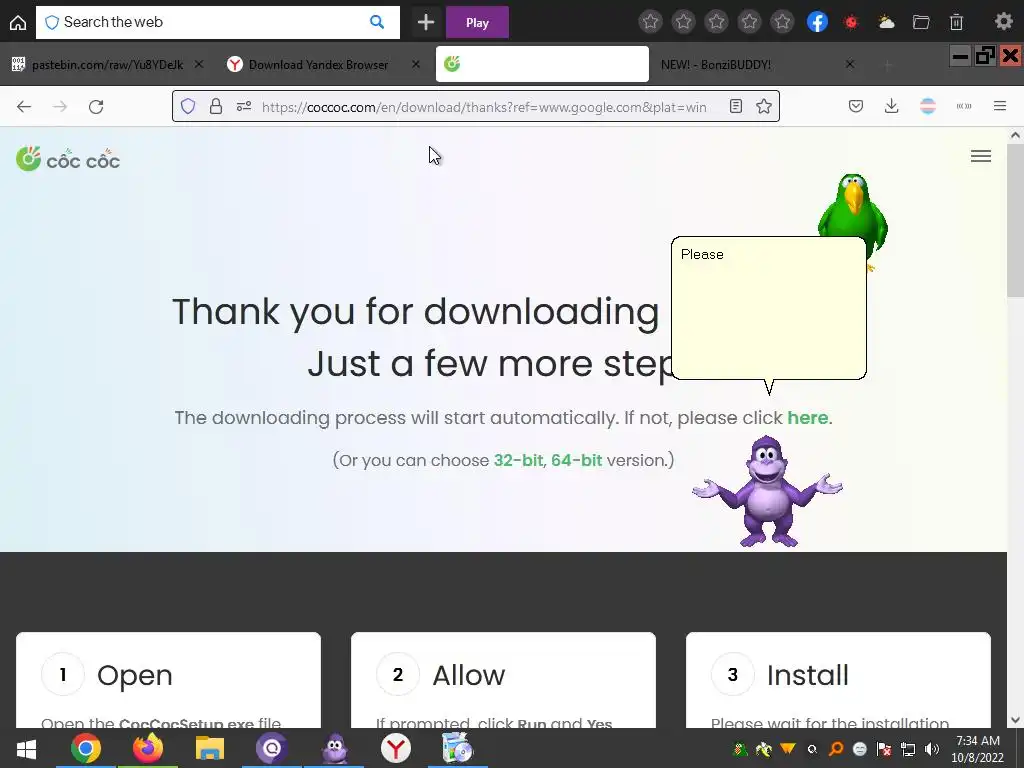The image size is (1024, 768).
Task: Close the Download Yandex Browser tab
Action: [x=416, y=64]
